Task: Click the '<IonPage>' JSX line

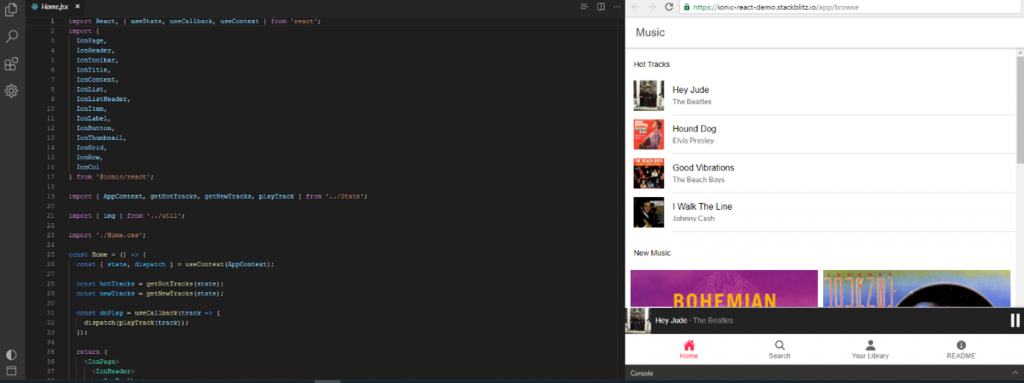Action: (x=101, y=361)
